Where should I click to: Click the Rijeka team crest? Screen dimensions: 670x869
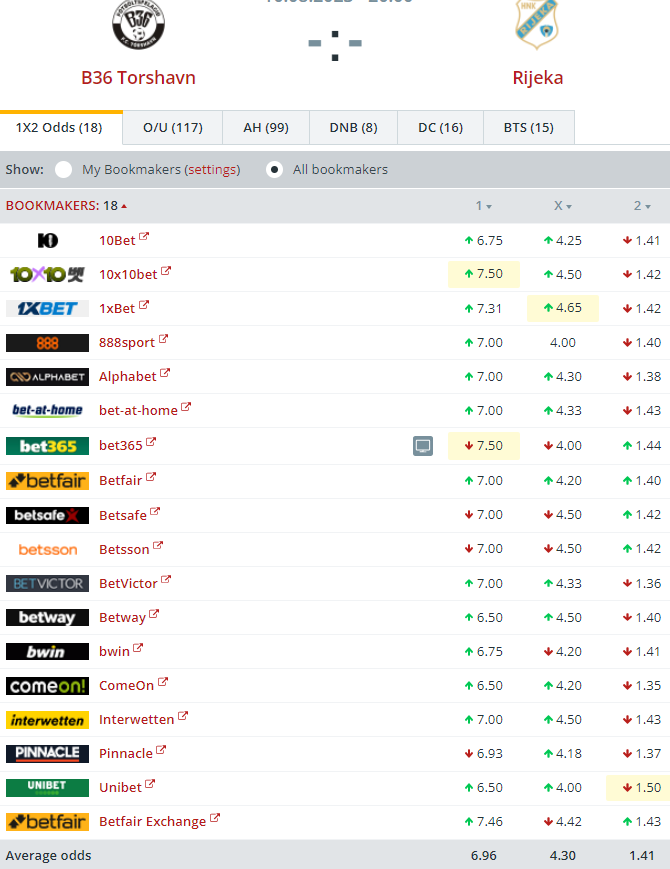(x=536, y=24)
